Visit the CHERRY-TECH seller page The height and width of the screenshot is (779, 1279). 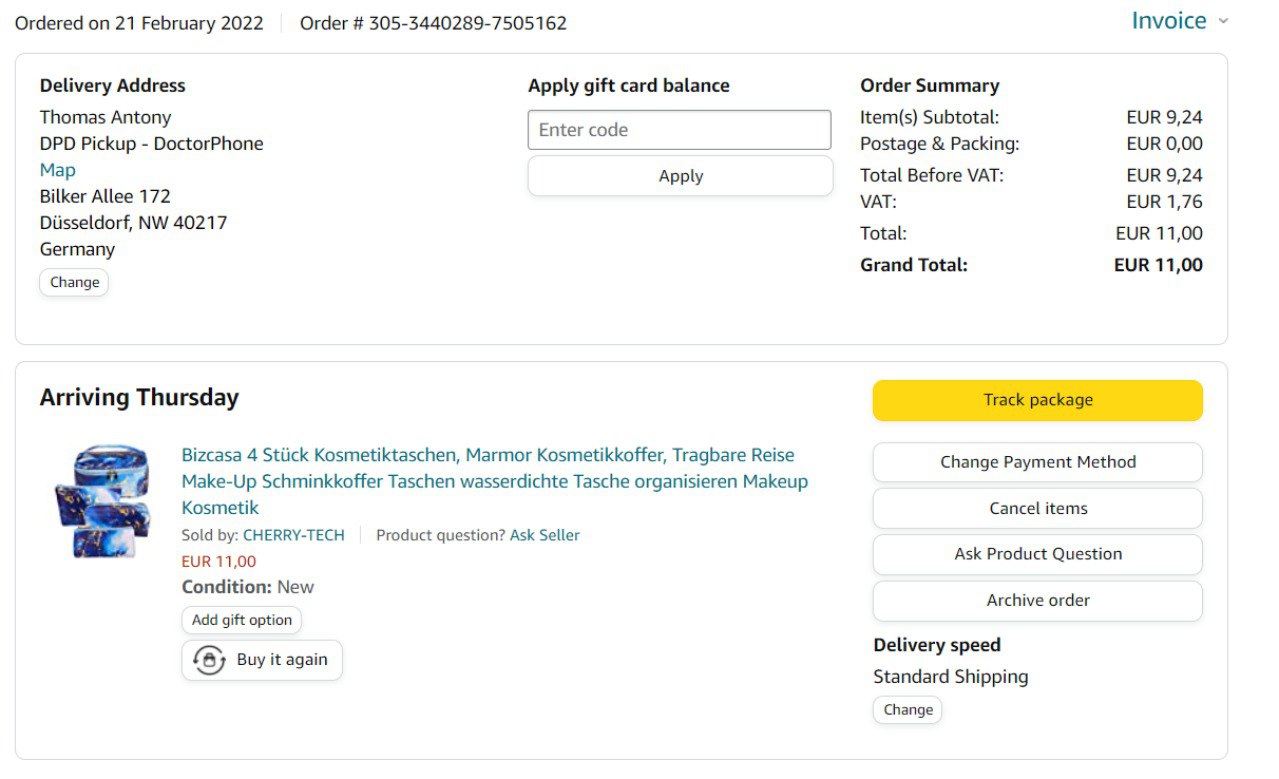[293, 535]
